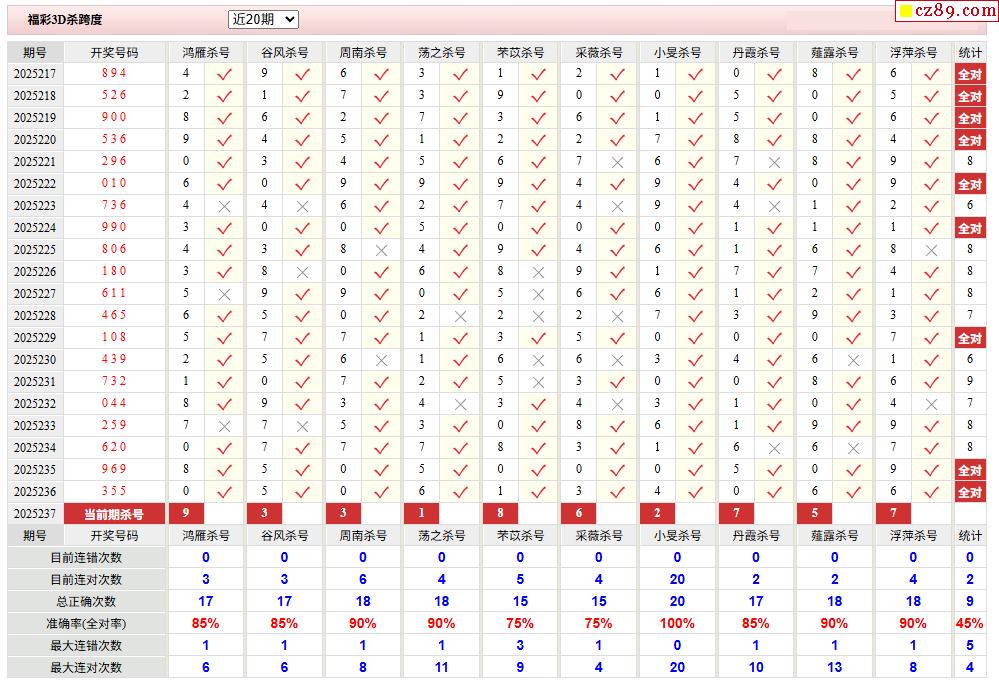Click the 总正确次数 row label
Image resolution: width=999 pixels, height=683 pixels.
(x=86, y=601)
